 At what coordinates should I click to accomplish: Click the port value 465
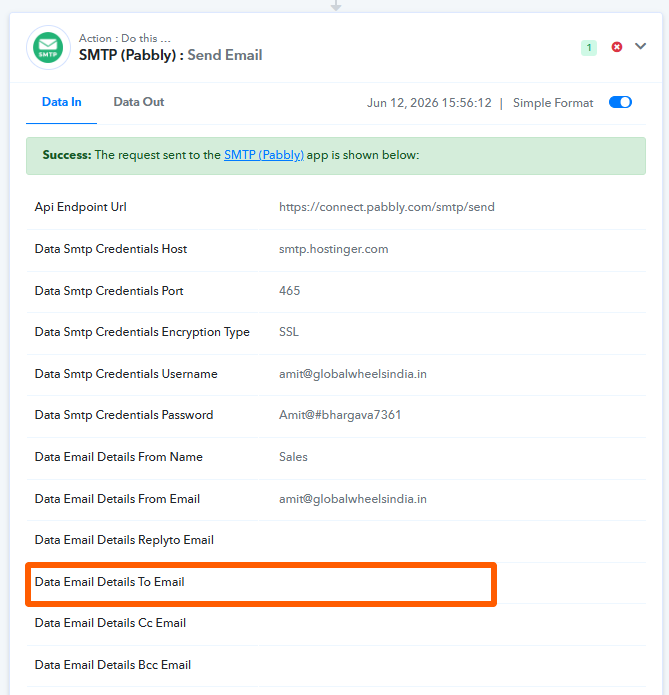(290, 291)
